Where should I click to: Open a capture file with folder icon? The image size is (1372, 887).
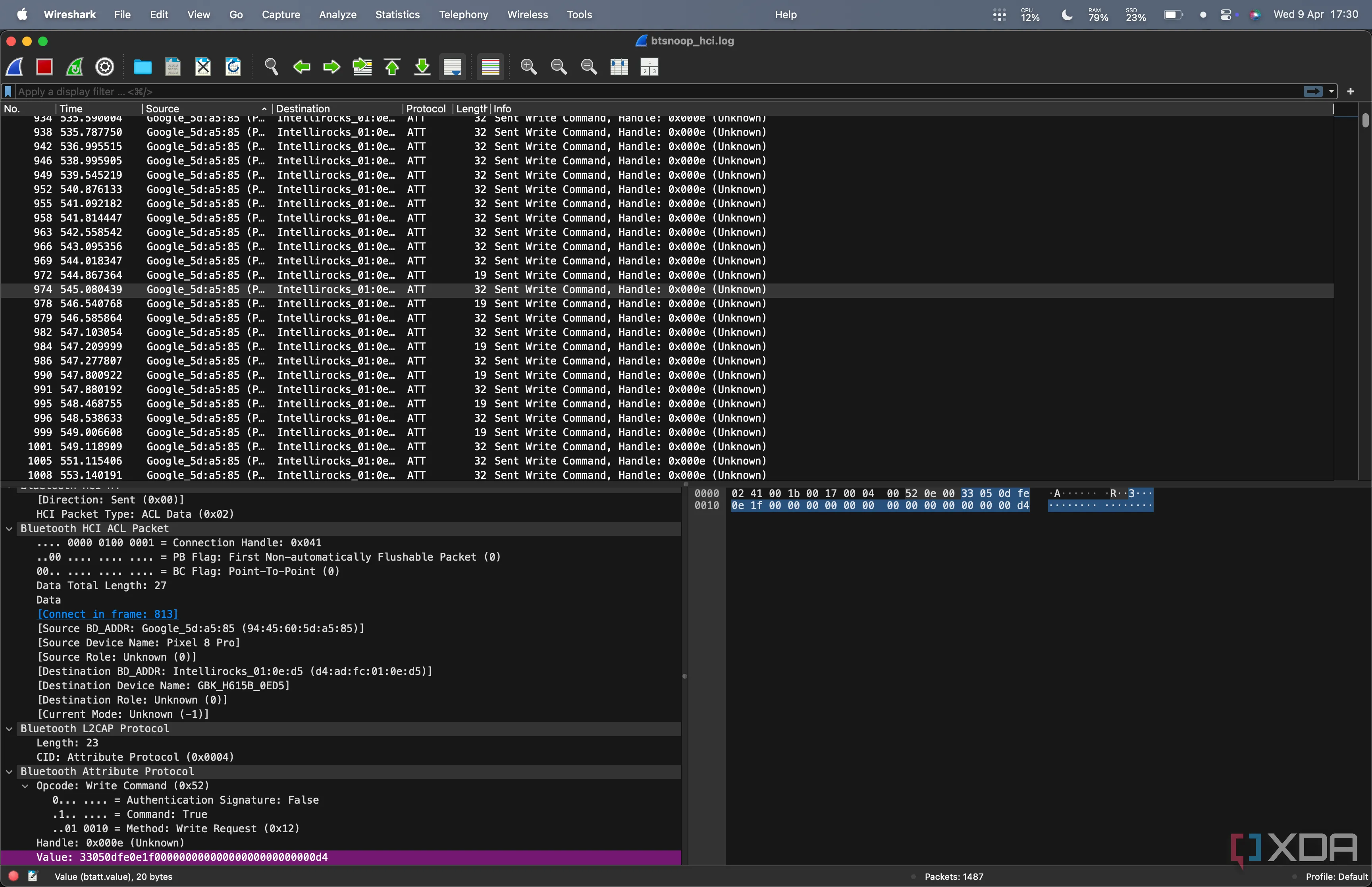pos(143,67)
